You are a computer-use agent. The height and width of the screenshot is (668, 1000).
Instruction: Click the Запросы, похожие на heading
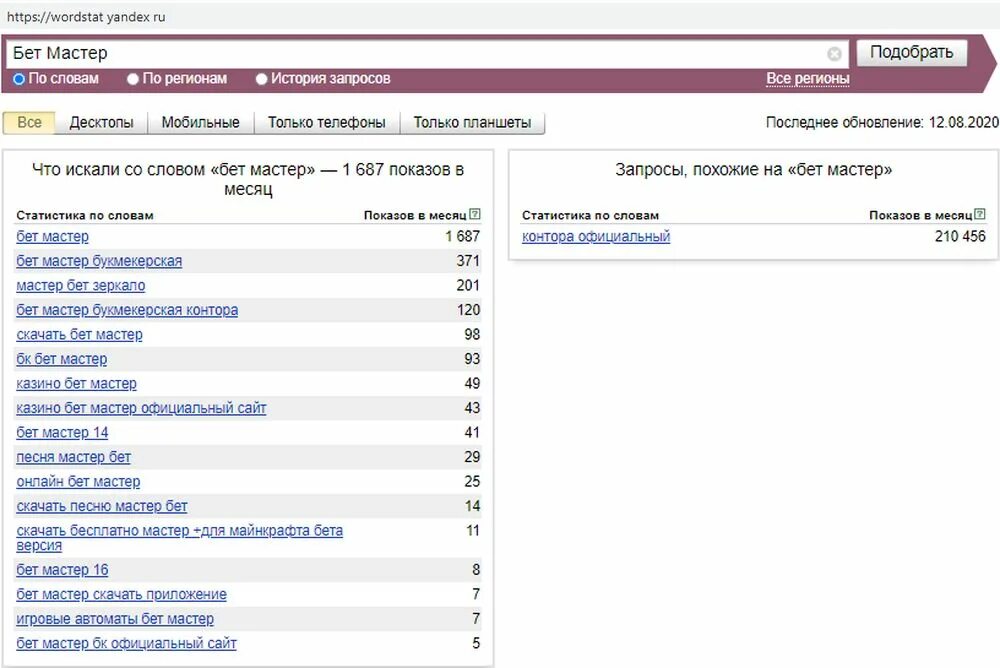pos(753,170)
